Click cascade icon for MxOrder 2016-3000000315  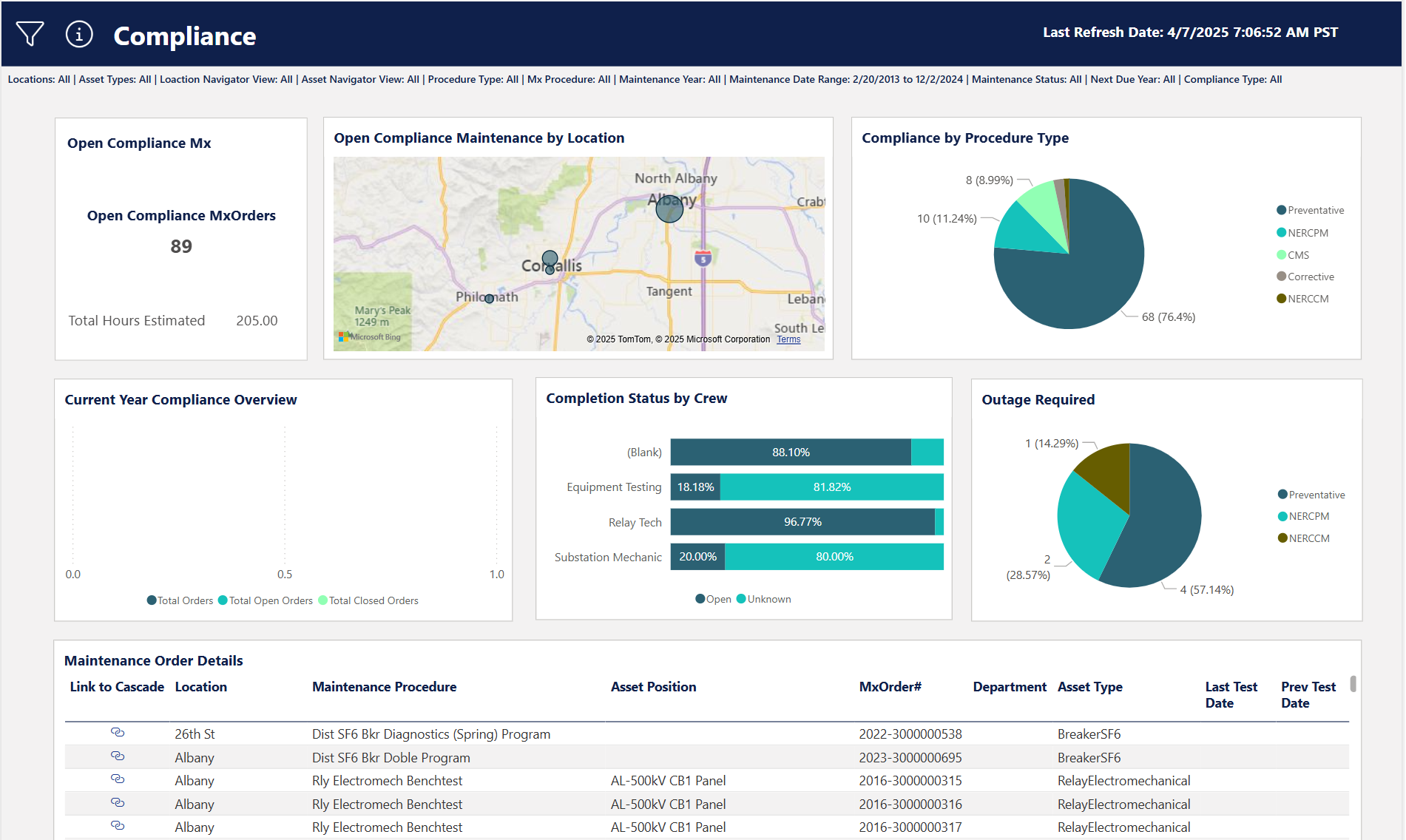[118, 779]
